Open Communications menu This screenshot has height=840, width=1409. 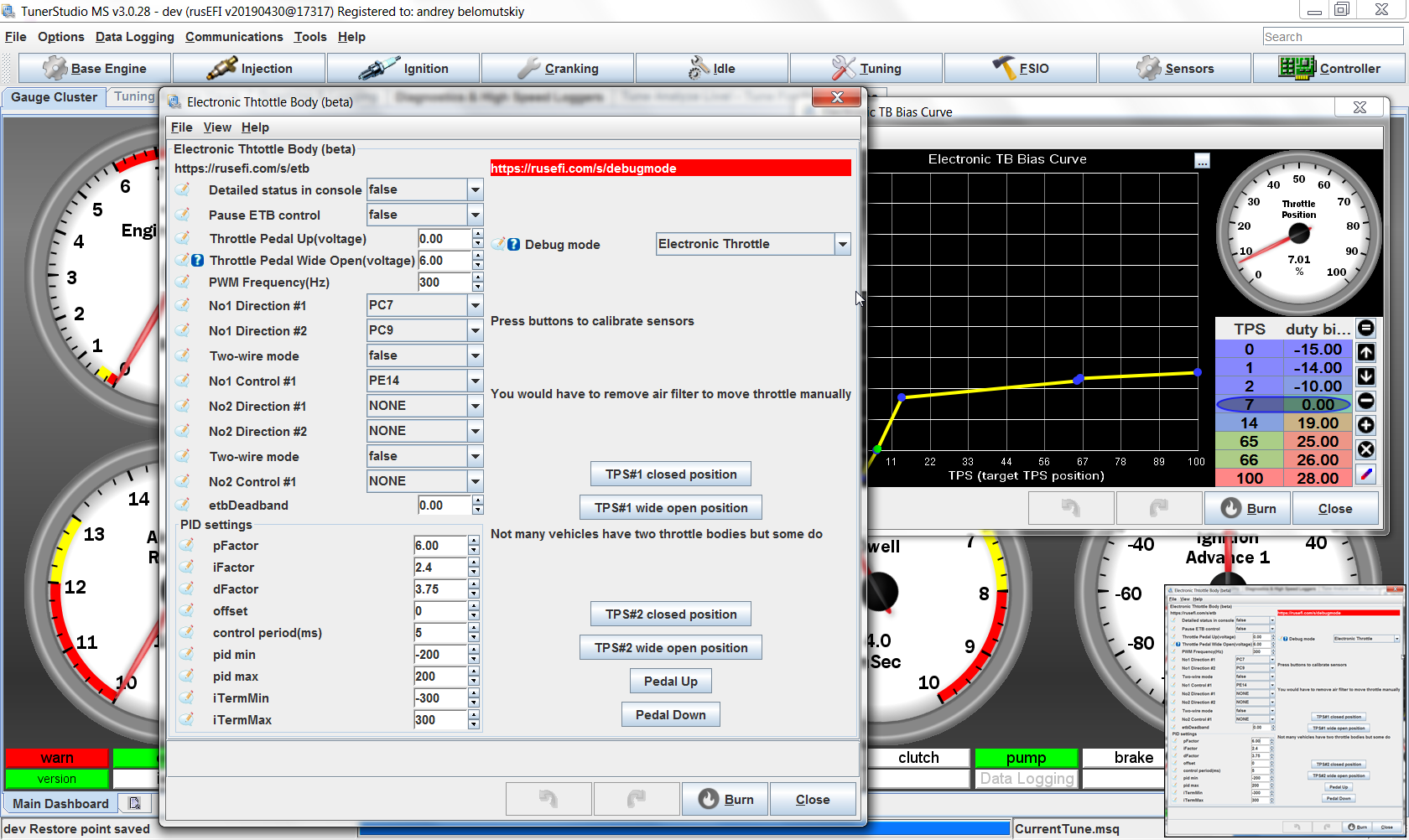[x=234, y=37]
